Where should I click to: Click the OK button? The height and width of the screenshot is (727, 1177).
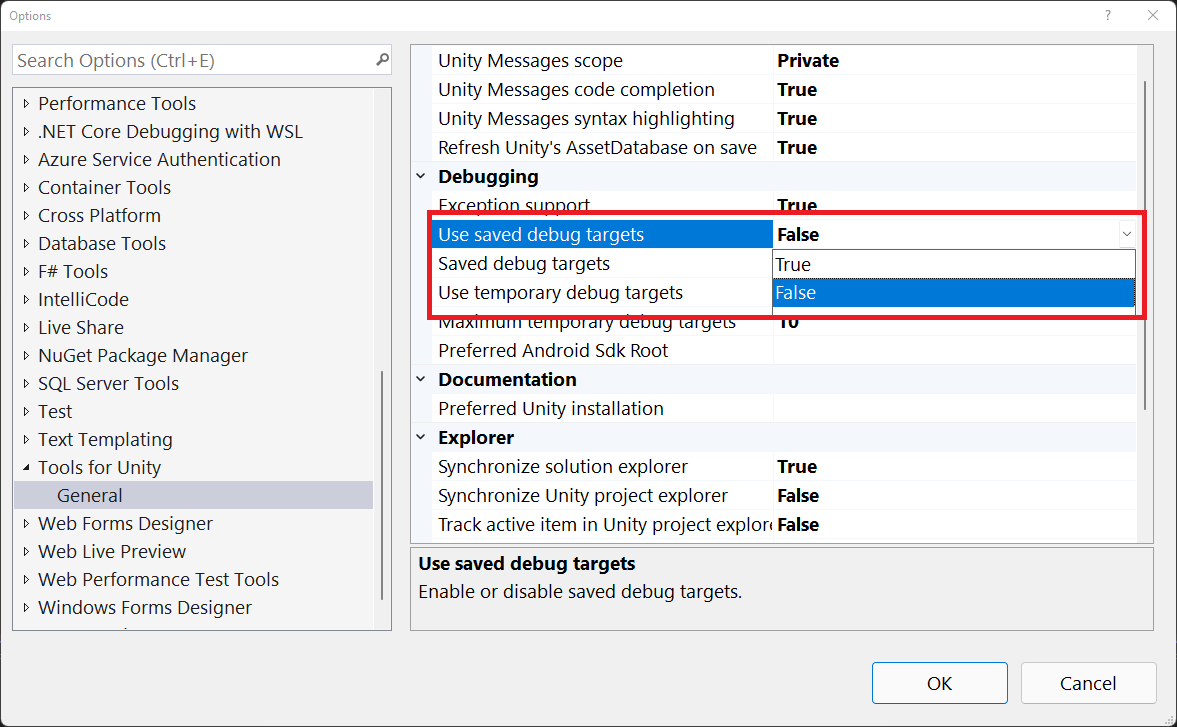(939, 683)
